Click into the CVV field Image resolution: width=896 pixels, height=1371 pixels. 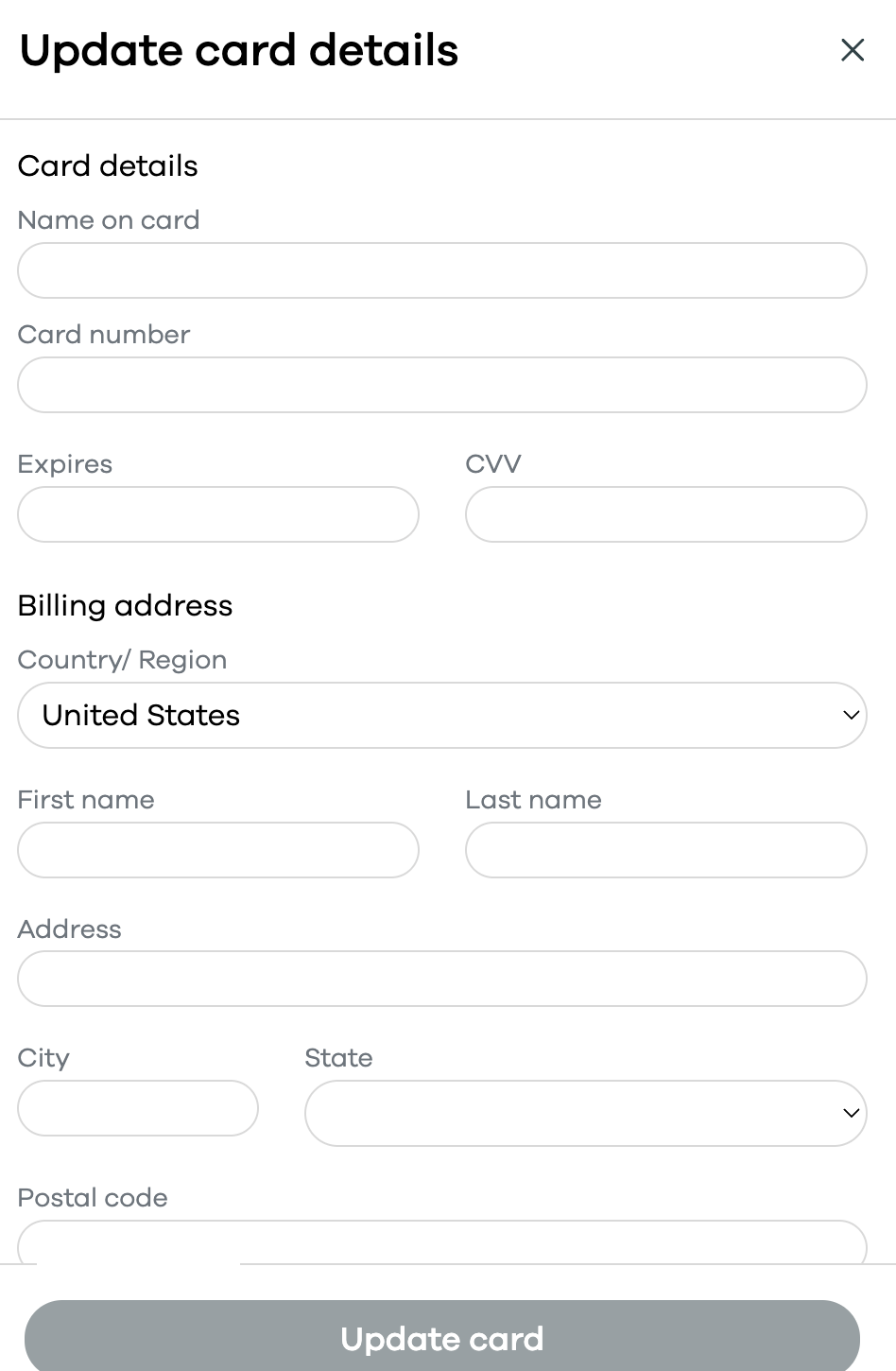coord(665,514)
